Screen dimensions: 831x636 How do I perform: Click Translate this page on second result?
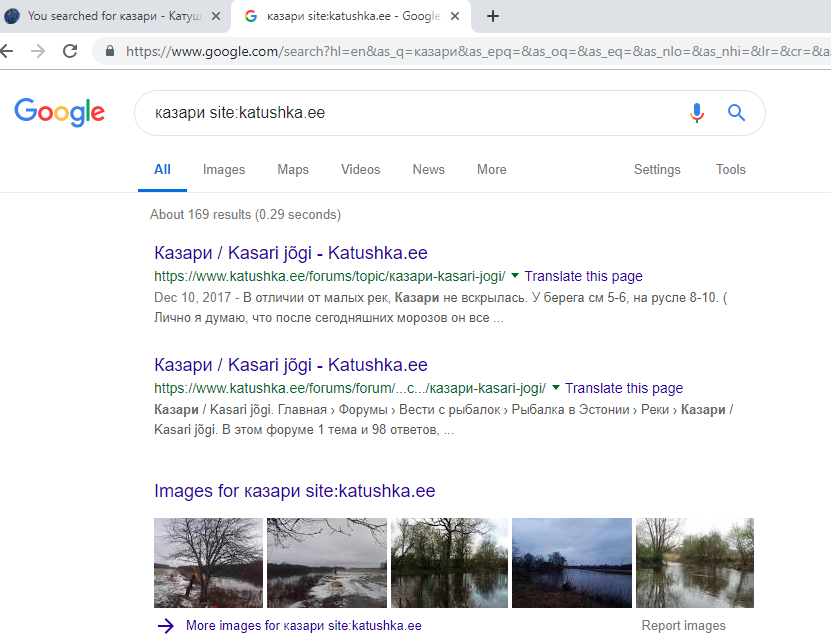tap(624, 388)
